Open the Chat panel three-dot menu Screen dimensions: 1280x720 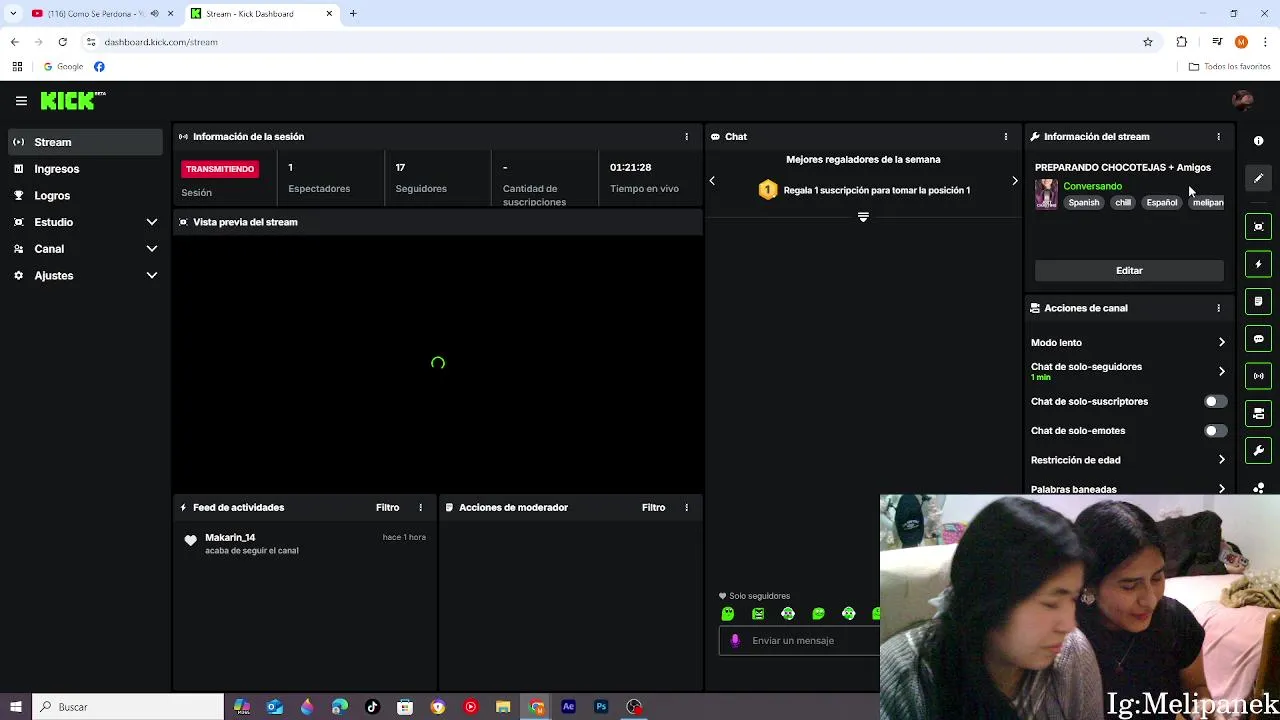1006,137
